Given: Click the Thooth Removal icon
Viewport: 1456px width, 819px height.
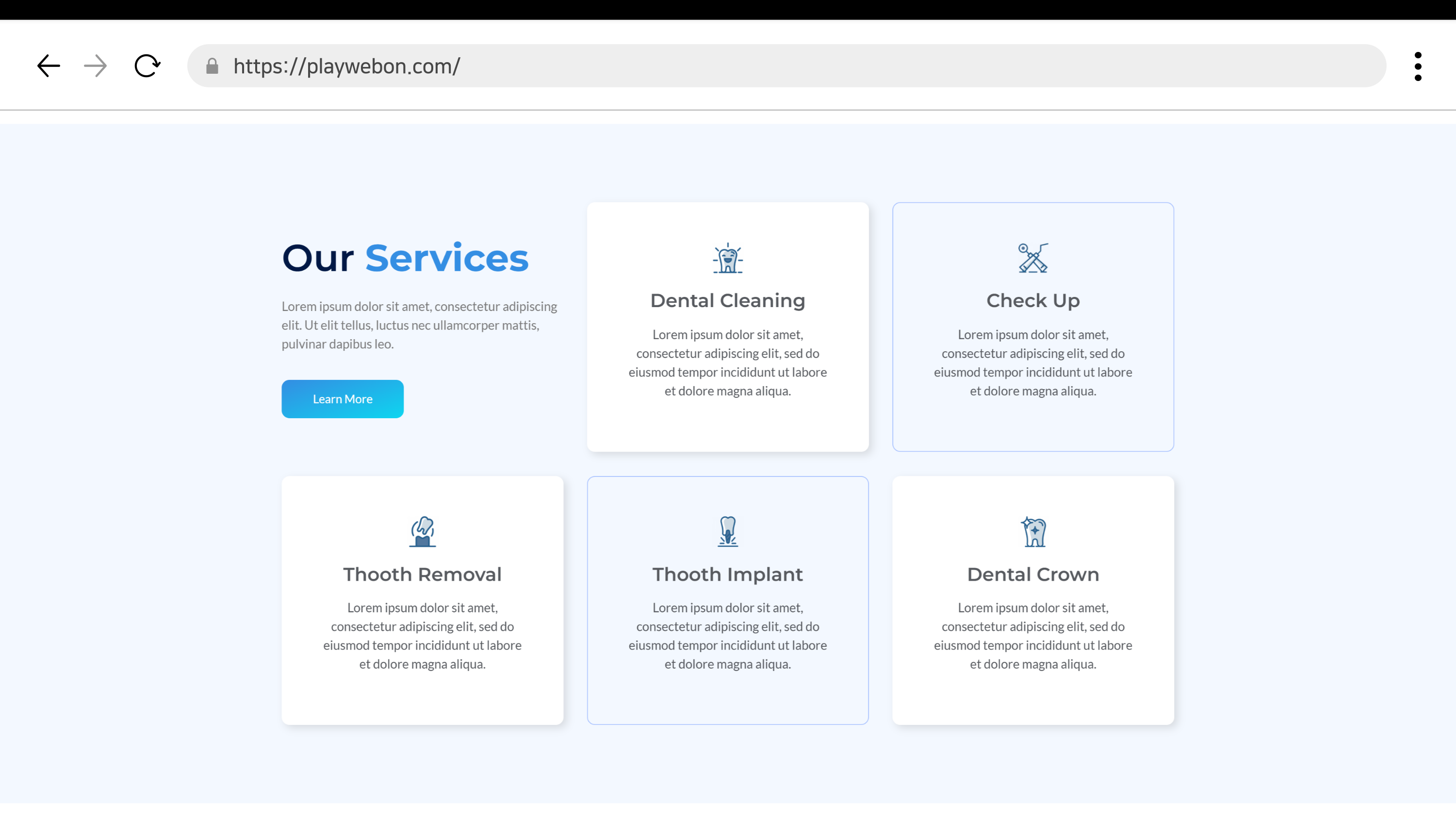Looking at the screenshot, I should (x=422, y=531).
